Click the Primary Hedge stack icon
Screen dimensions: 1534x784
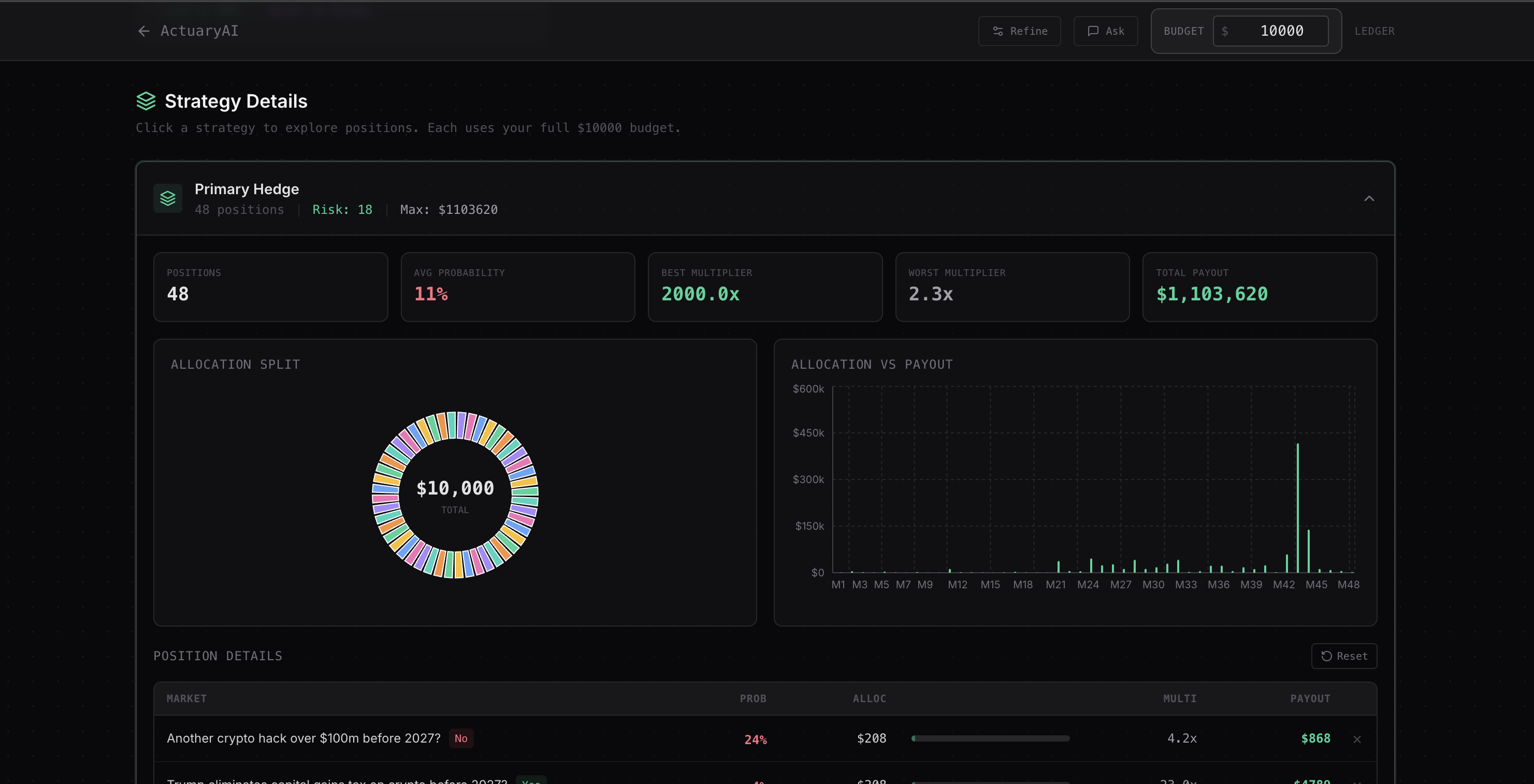coord(168,198)
